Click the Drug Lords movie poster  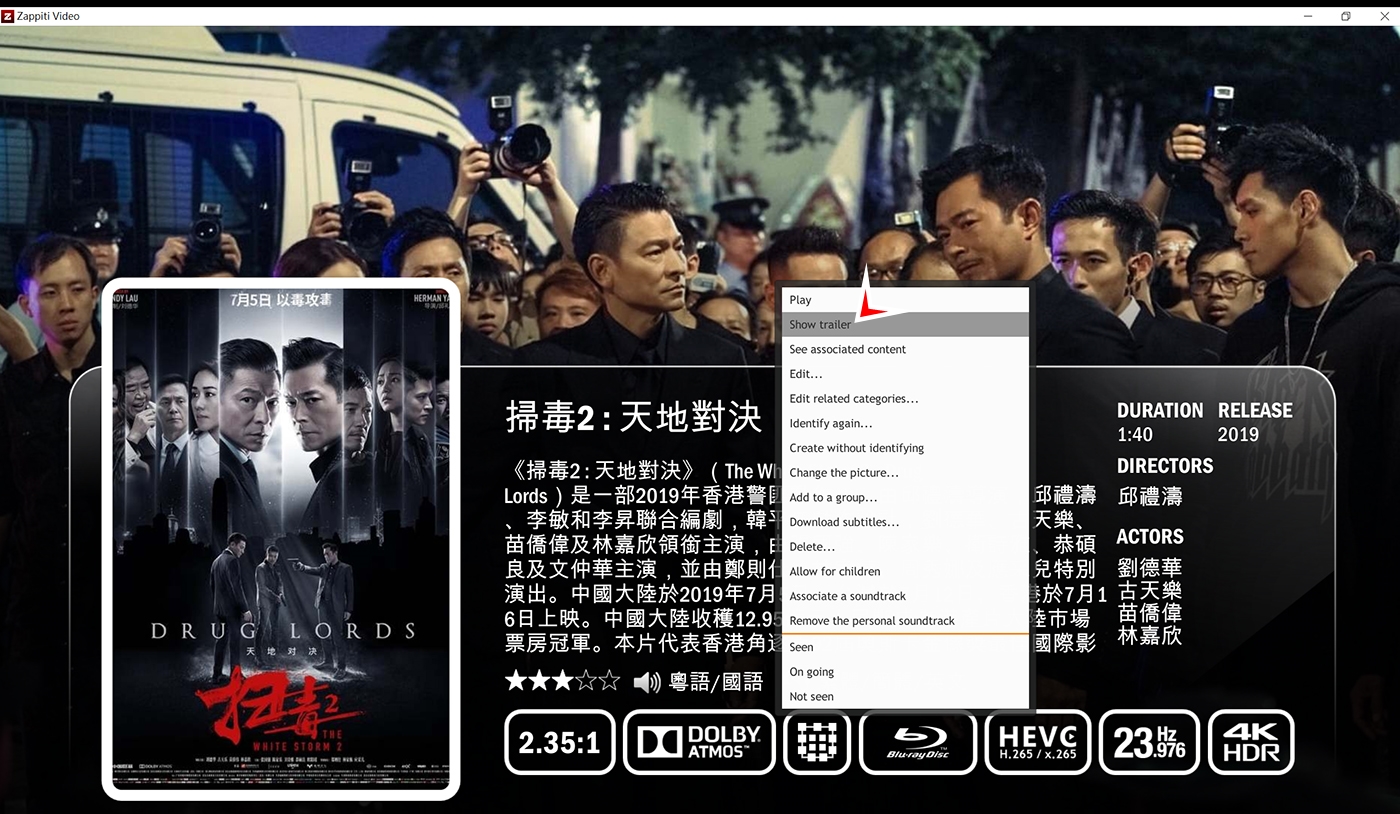(281, 539)
